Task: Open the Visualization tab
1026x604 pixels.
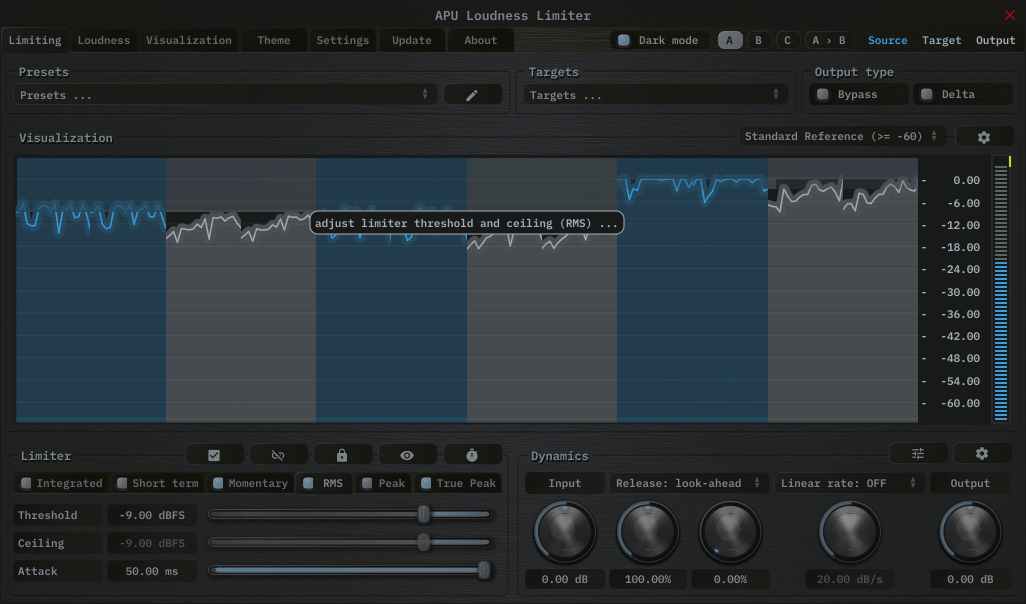Action: [x=188, y=41]
